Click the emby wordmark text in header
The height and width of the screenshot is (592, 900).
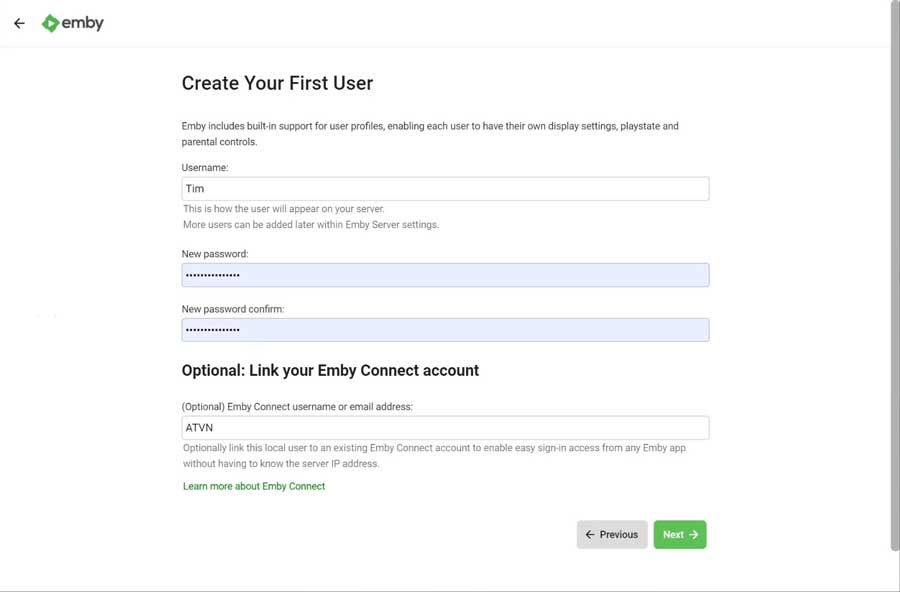click(x=83, y=23)
